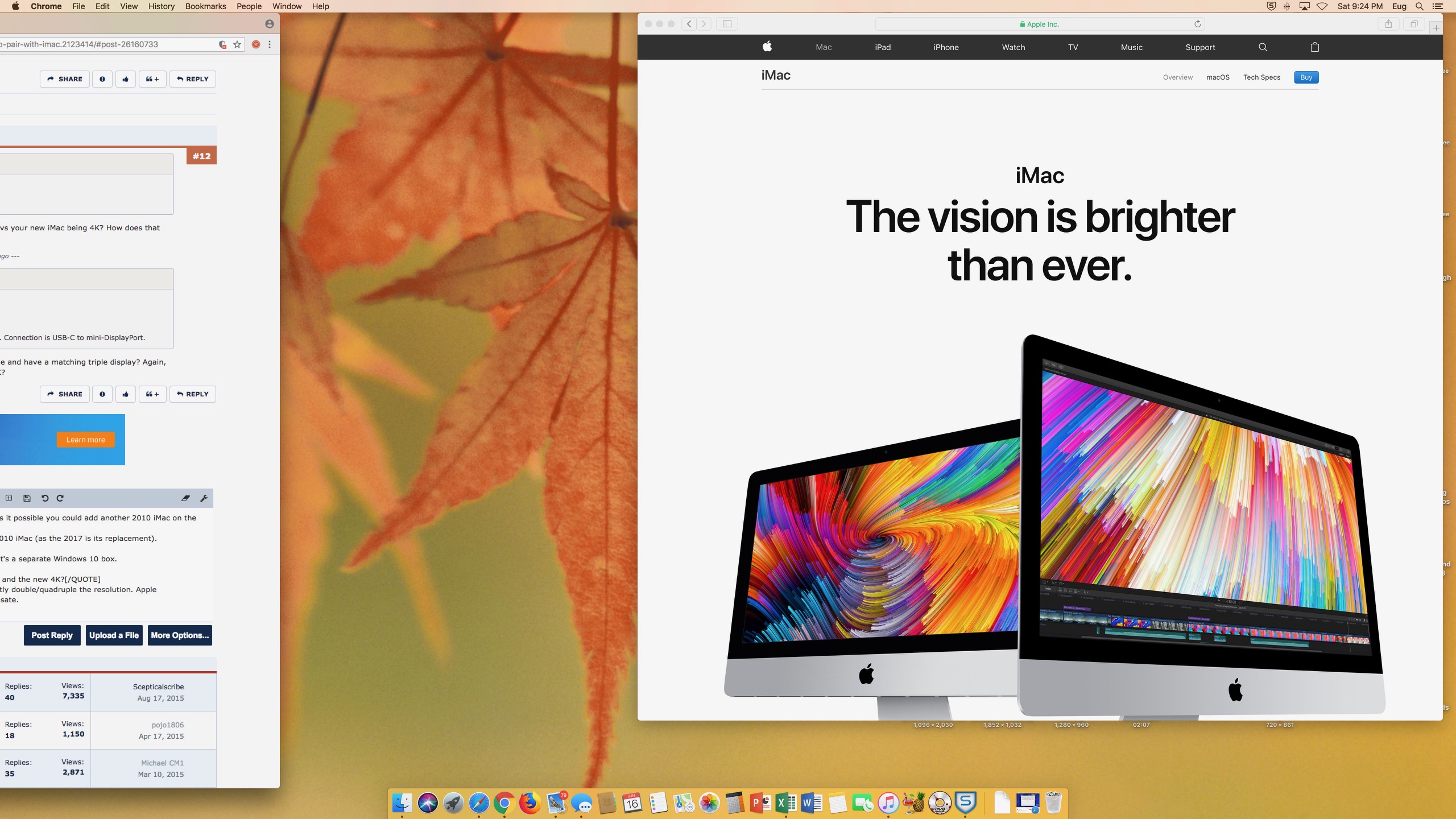The width and height of the screenshot is (1456, 819).
Task: Toggle the Safari sidebar button
Action: point(727,24)
